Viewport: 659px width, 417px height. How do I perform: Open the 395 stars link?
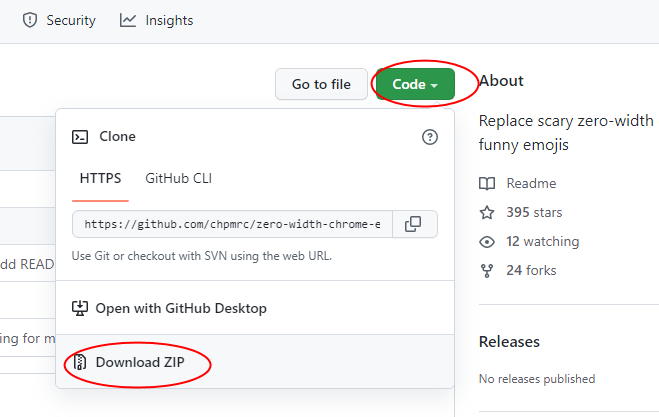click(x=534, y=212)
